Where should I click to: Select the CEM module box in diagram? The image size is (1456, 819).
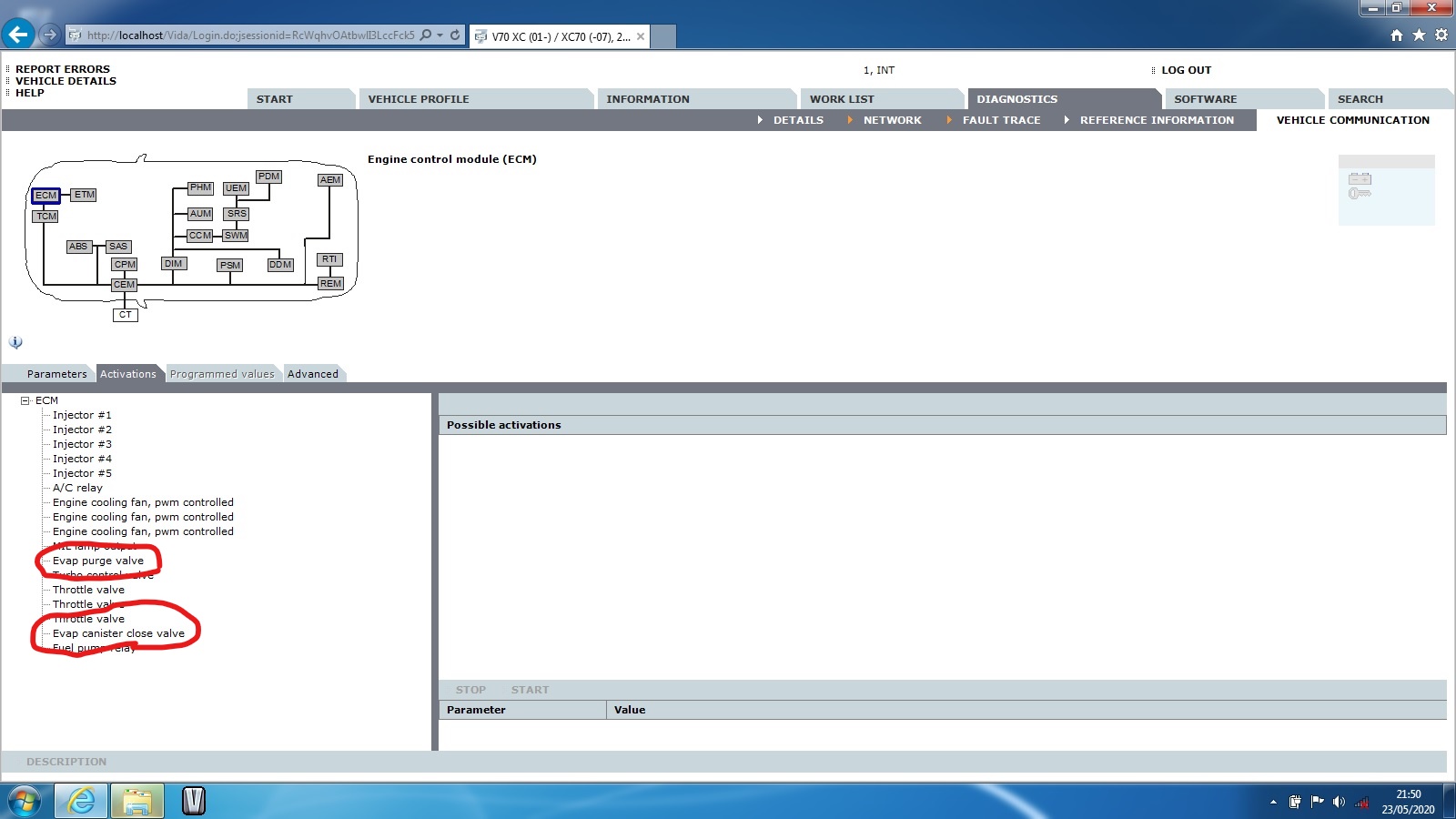coord(124,285)
